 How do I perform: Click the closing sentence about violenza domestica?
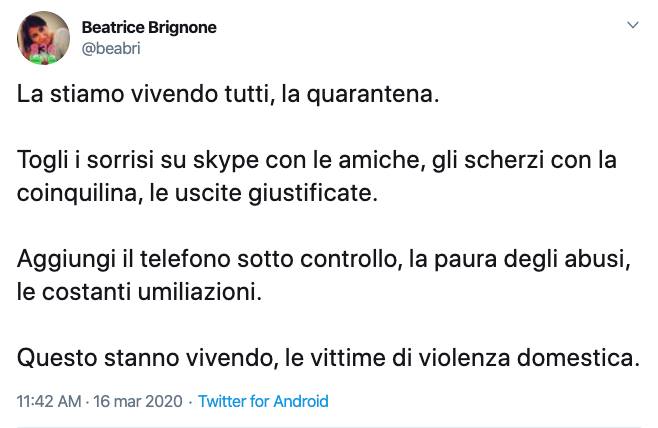(329, 358)
